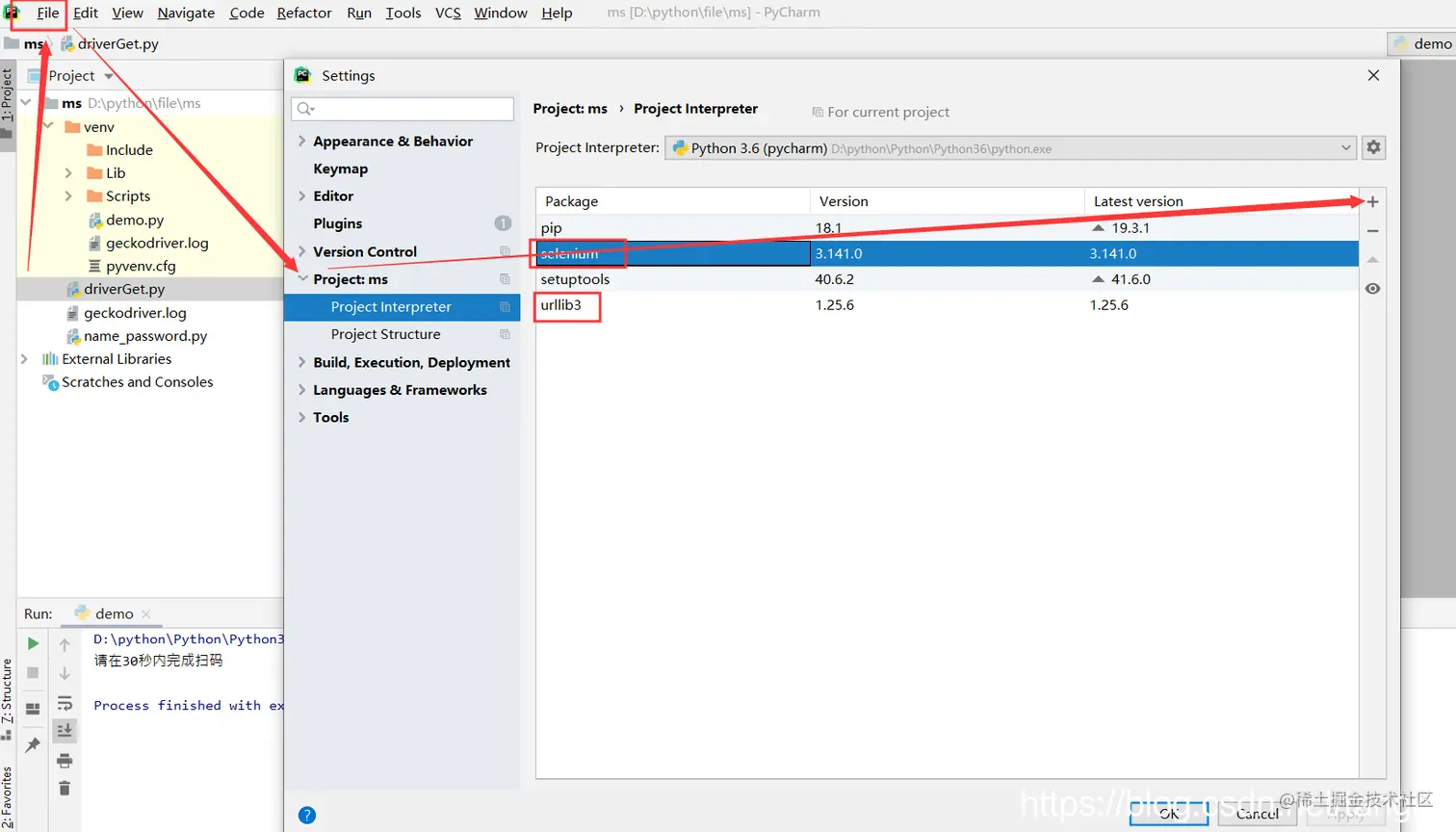Click the uninstall package minus icon
1456x832 pixels.
[x=1373, y=231]
